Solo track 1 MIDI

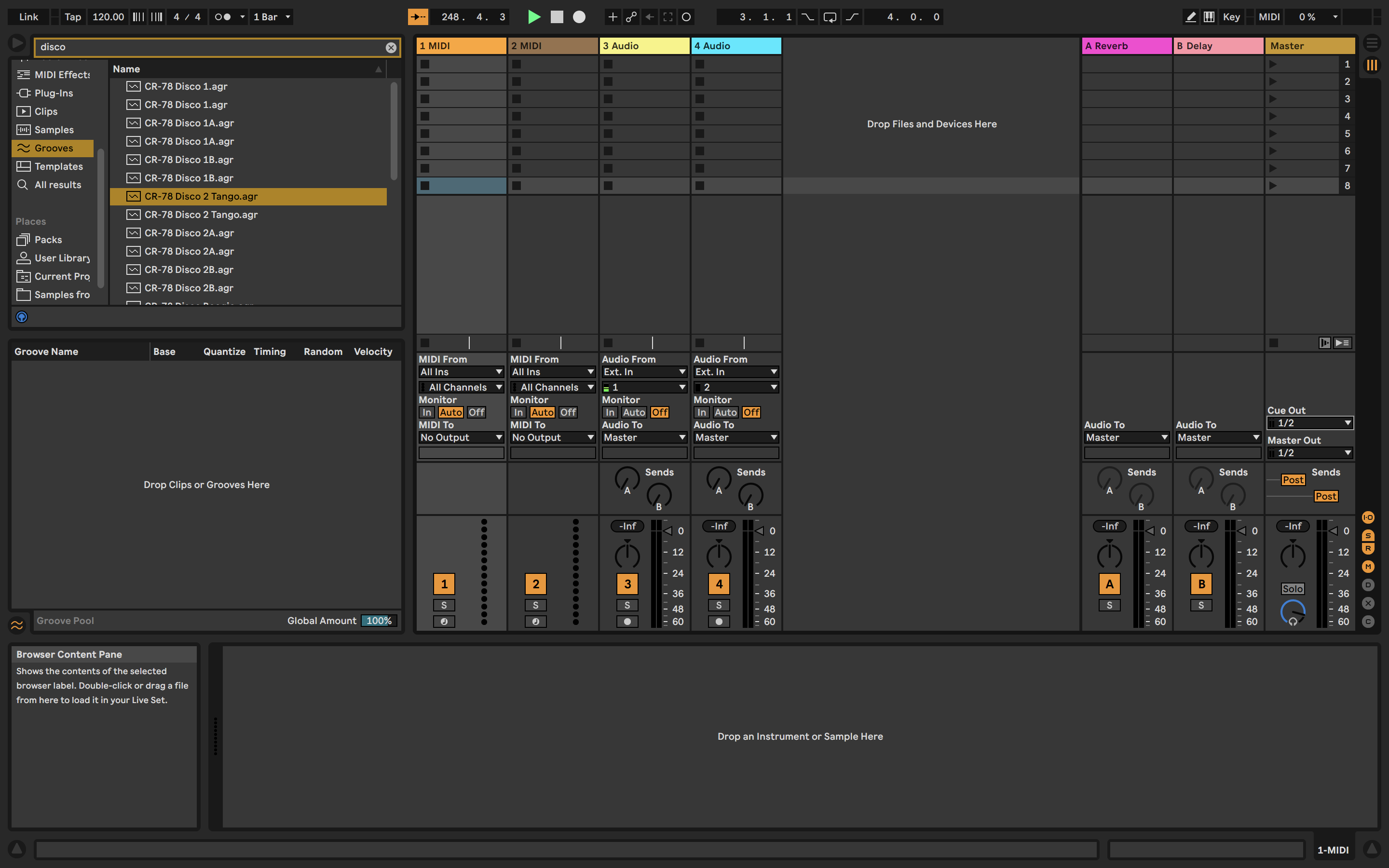(x=444, y=605)
